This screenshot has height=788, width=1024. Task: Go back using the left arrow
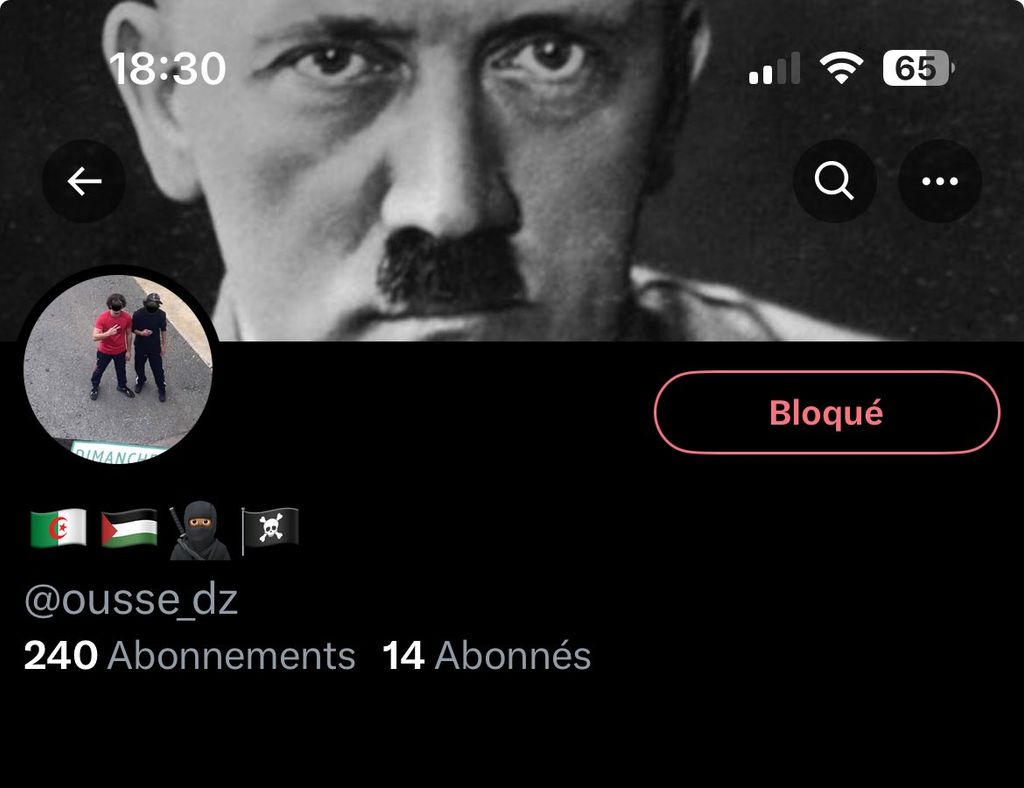84,181
